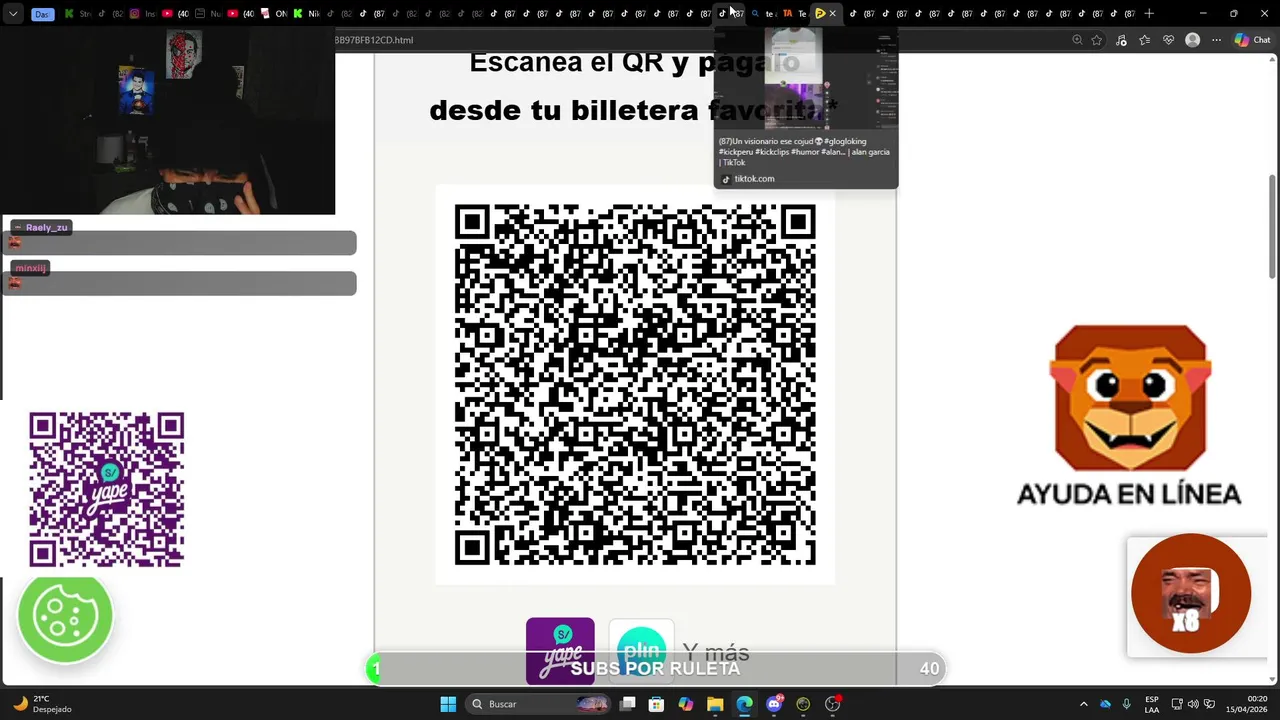Show hidden system tray icons

(x=1083, y=704)
